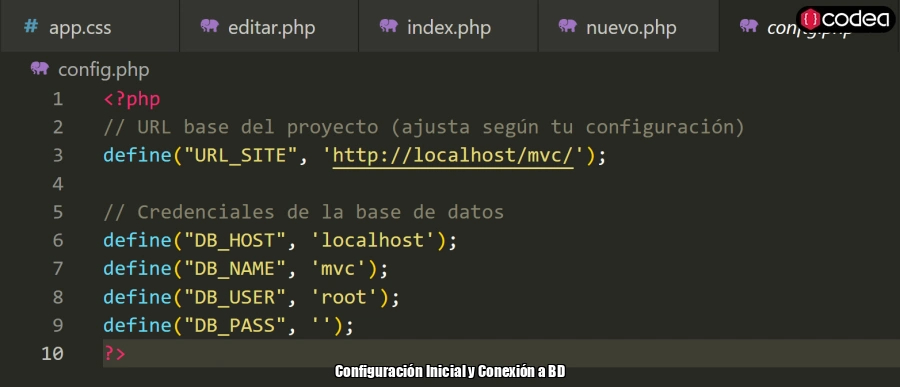
Task: Click line number 10 in the gutter
Action: tap(52, 354)
